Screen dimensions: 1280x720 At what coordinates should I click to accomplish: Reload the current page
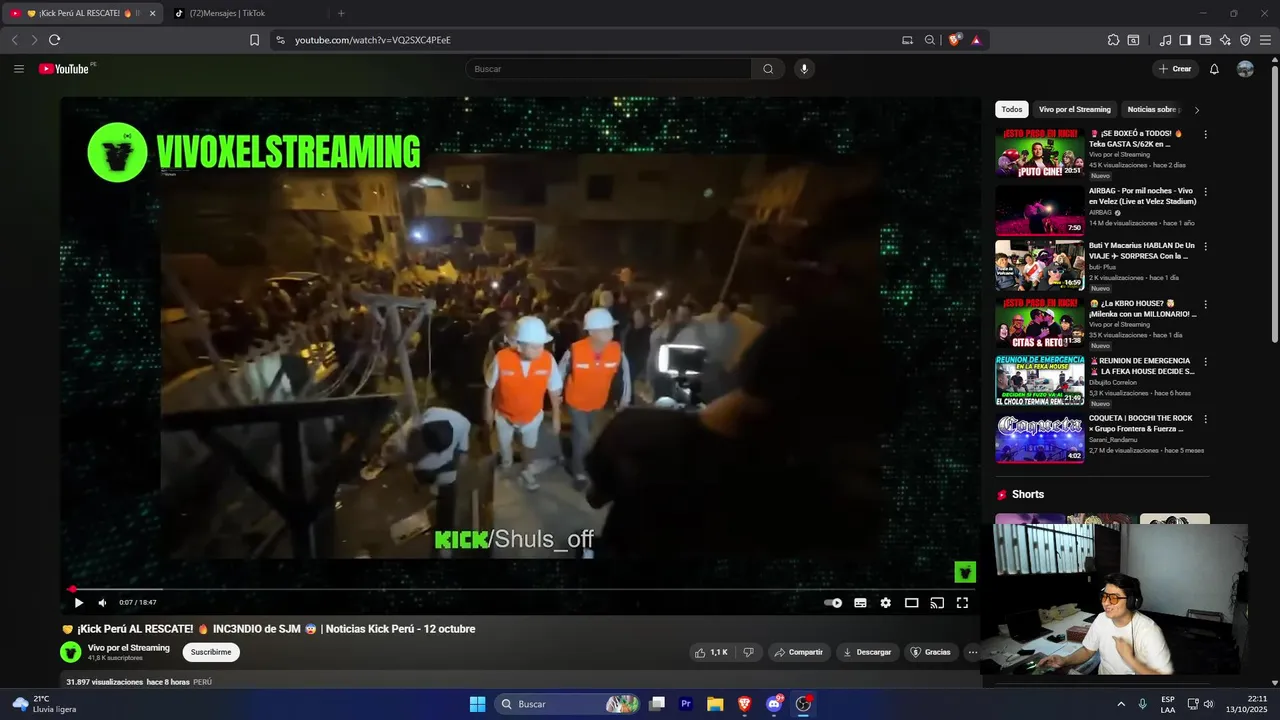pos(54,40)
